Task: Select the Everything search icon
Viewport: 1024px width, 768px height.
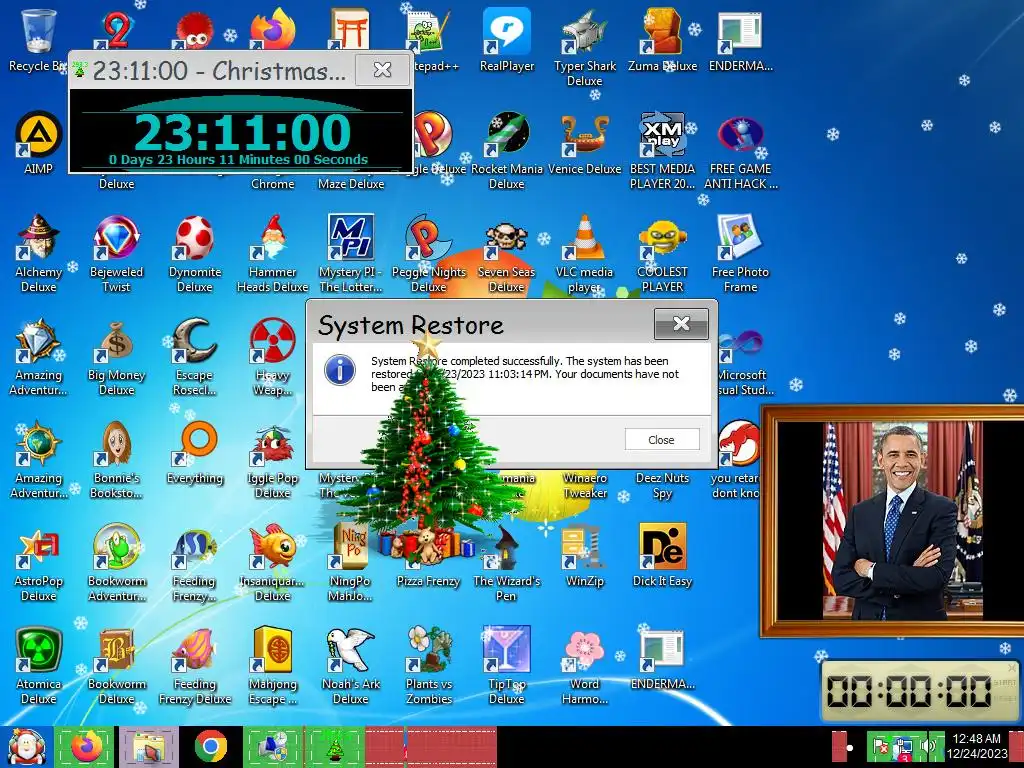Action: point(195,453)
